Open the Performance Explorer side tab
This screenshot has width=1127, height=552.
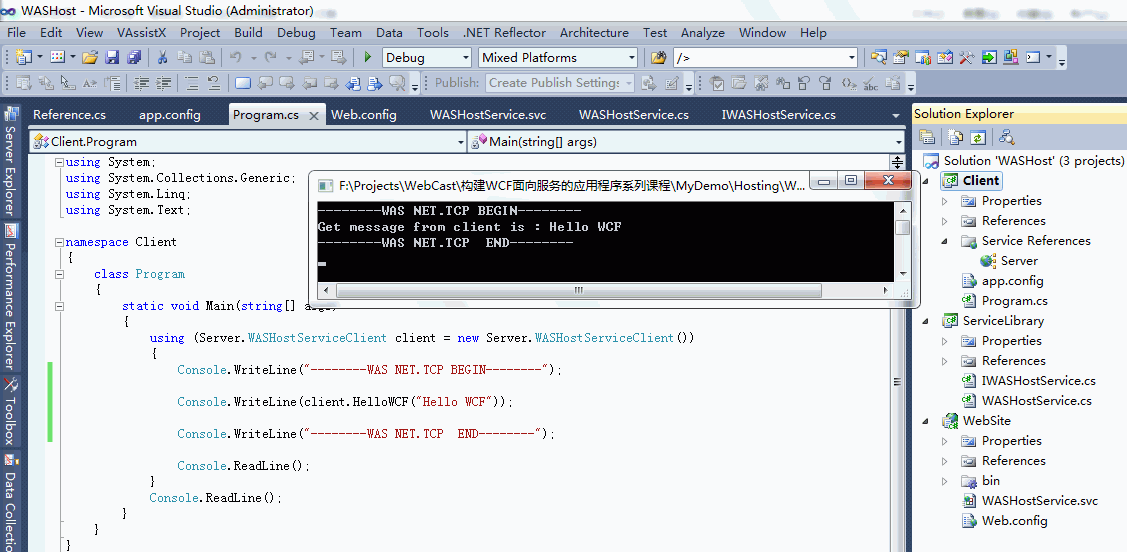pos(11,298)
